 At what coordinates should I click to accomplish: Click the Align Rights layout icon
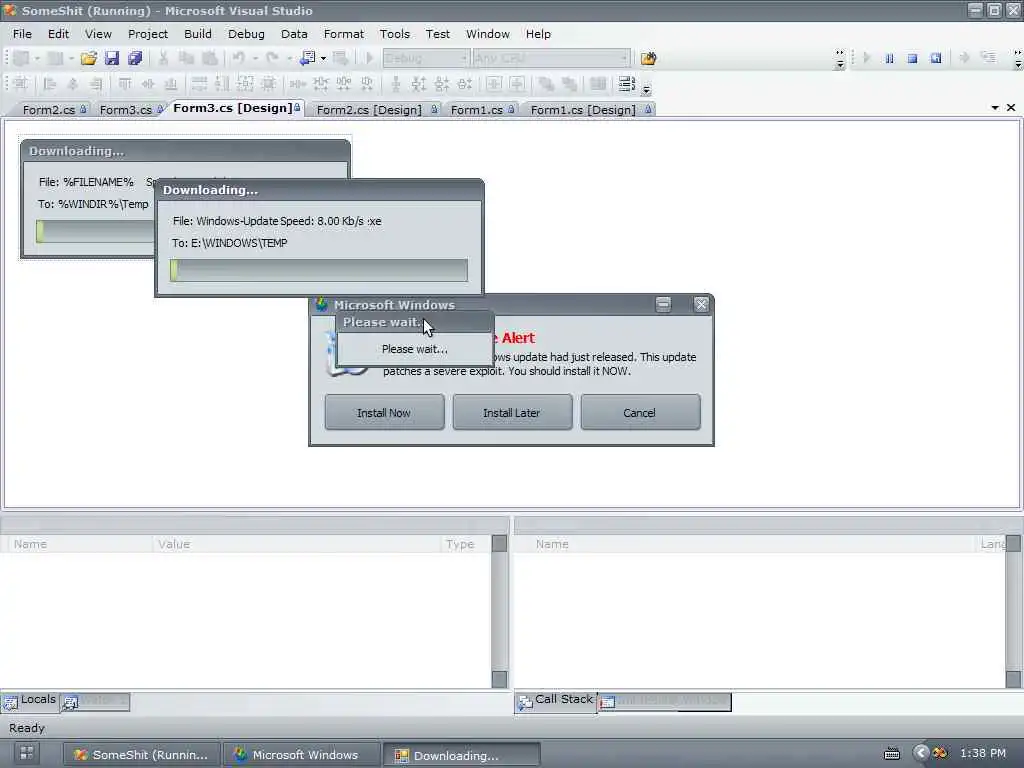pos(96,84)
